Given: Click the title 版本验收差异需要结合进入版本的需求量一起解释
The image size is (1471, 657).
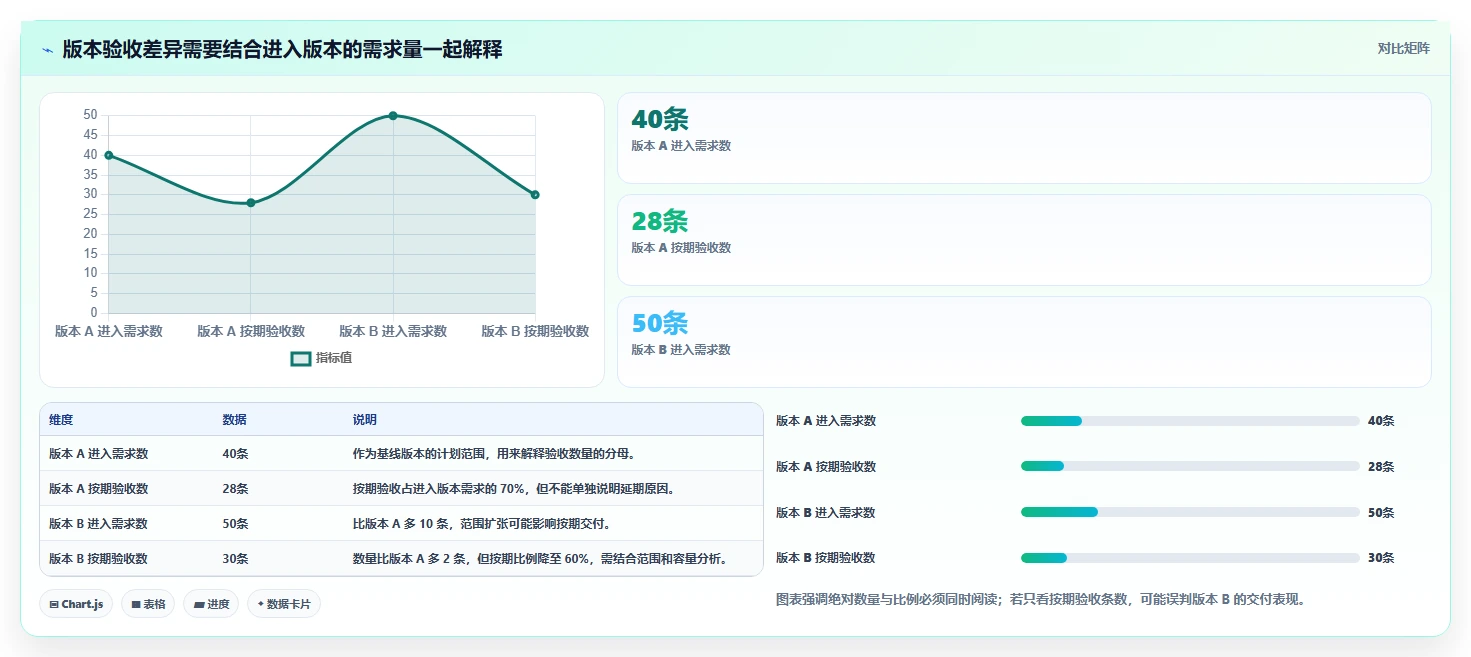Looking at the screenshot, I should click(282, 49).
